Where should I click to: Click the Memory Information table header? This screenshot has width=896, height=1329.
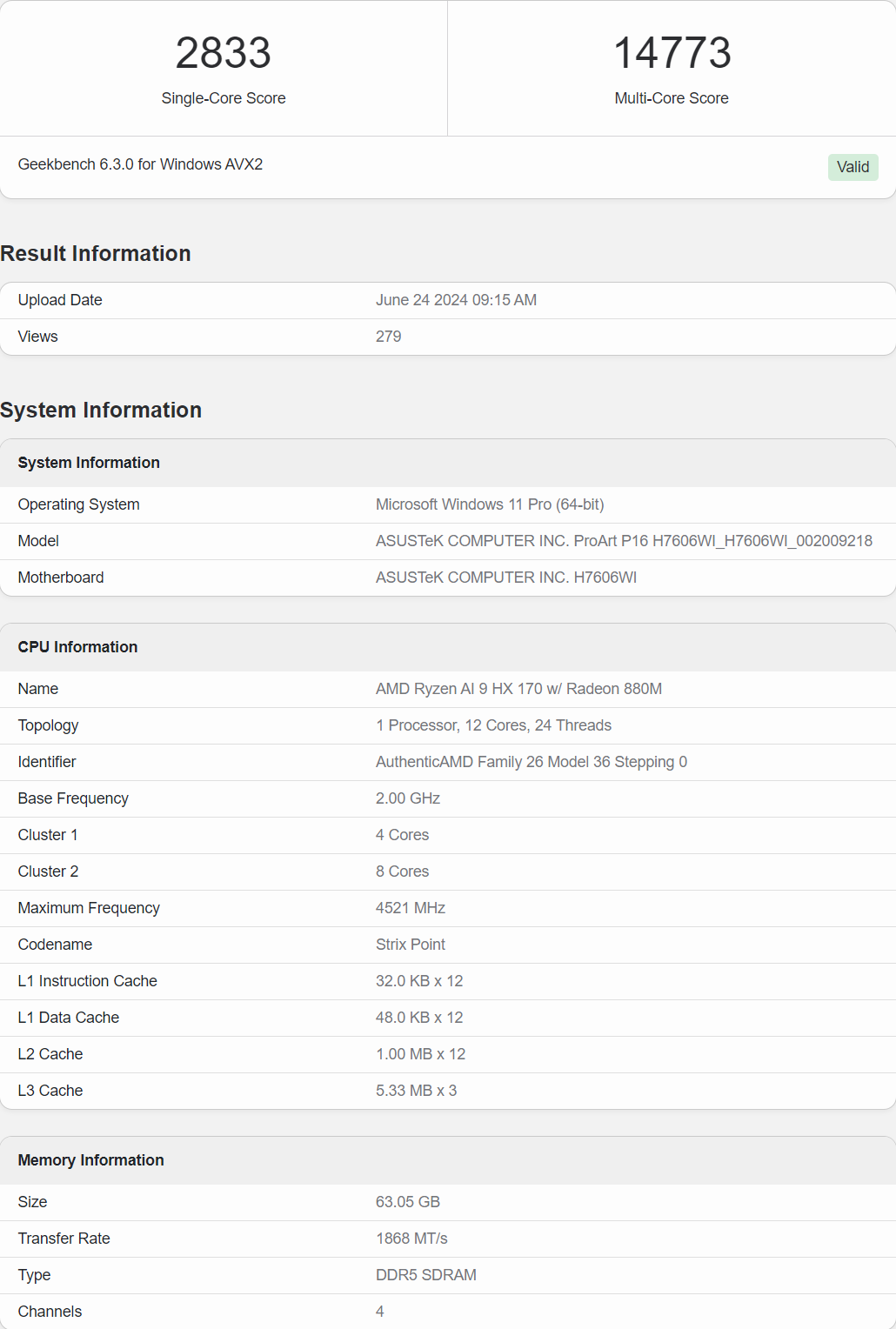point(90,1160)
